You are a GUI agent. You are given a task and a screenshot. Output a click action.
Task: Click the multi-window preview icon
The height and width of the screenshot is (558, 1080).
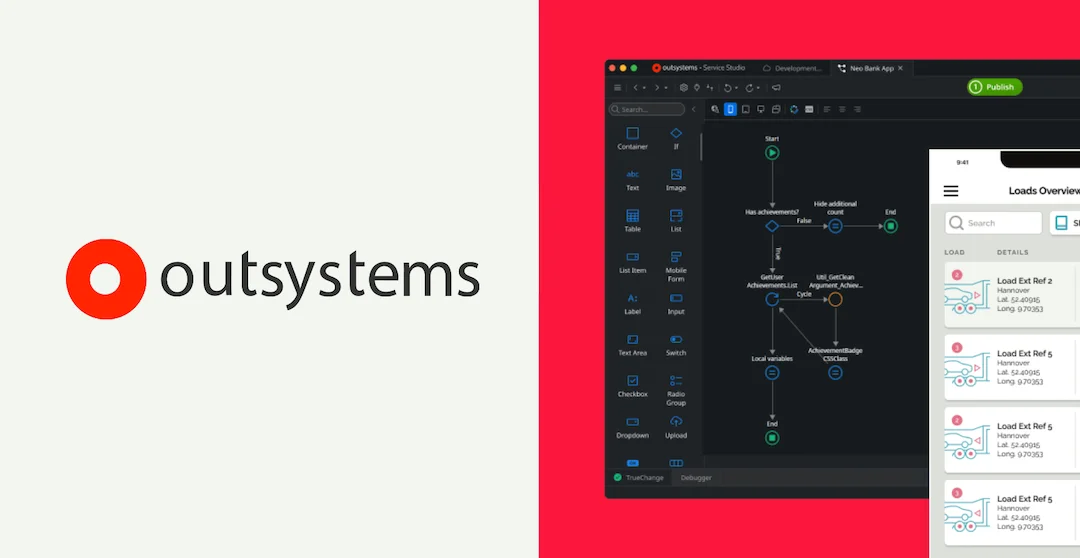[x=776, y=109]
